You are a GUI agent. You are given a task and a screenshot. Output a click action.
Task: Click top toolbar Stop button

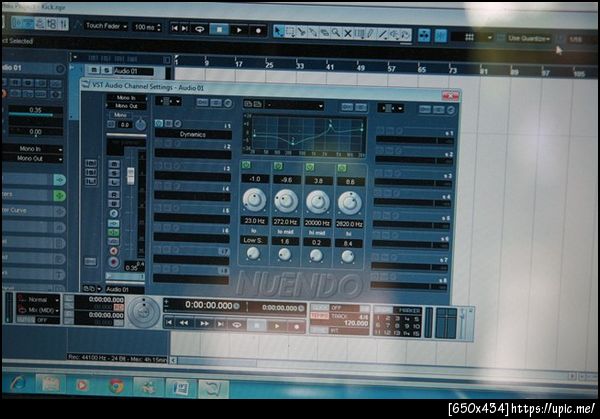pyautogui.click(x=219, y=29)
